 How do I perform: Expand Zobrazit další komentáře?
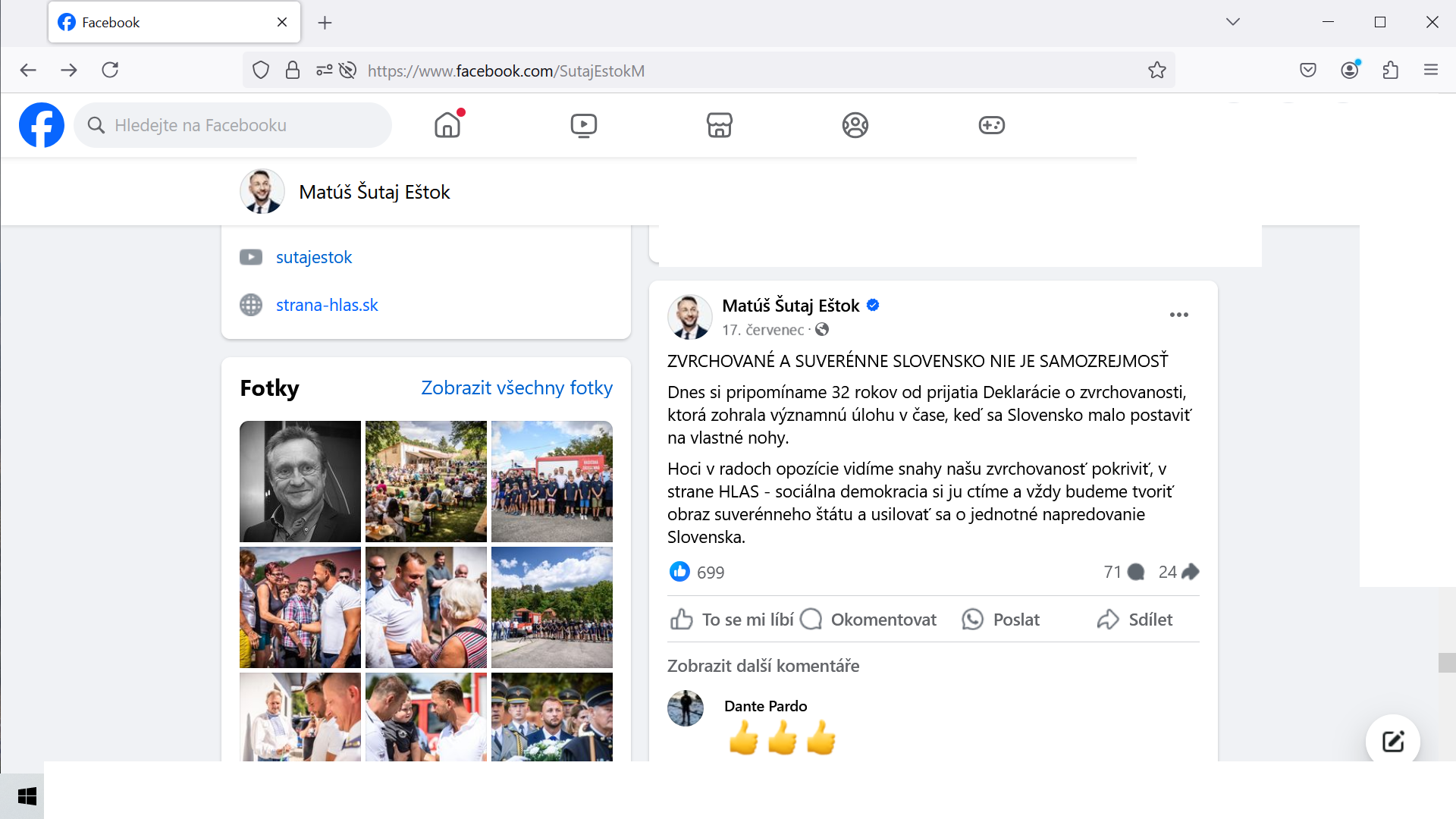[x=763, y=666]
